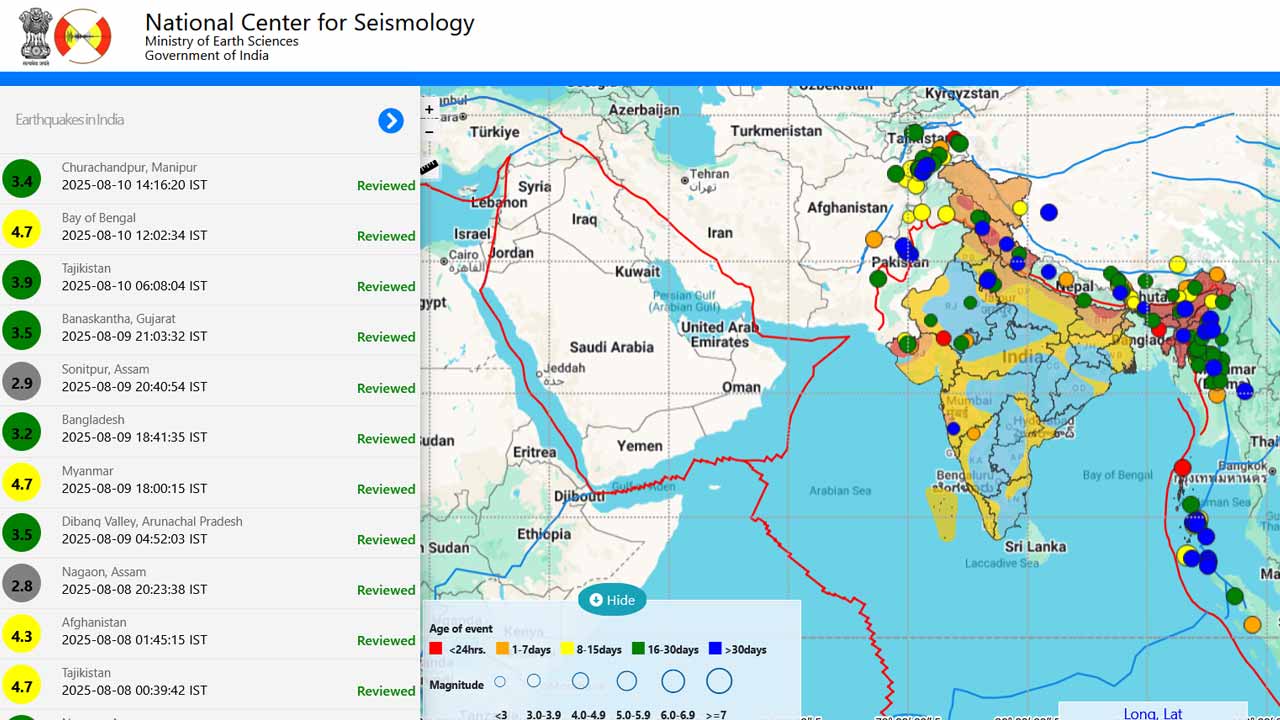
Task: Click the red <24hrs legend swatch
Action: (435, 649)
